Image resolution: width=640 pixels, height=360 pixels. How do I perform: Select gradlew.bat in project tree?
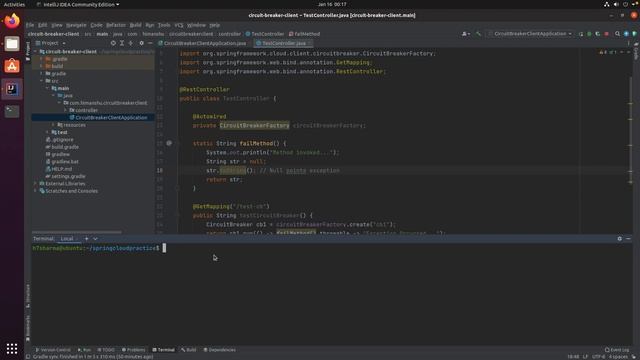(62, 162)
